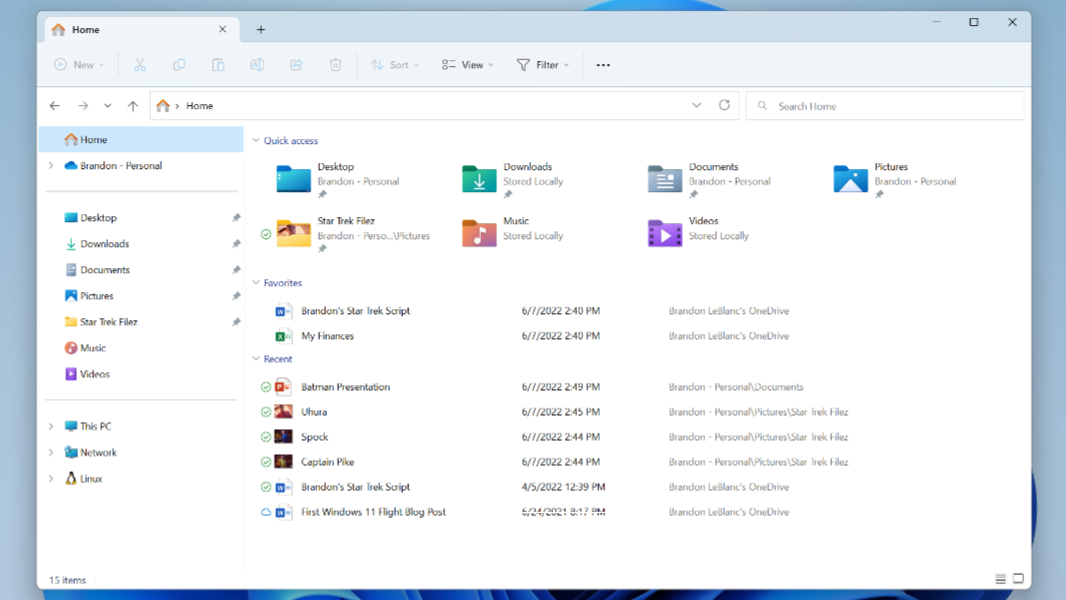This screenshot has height=600, width=1066.
Task: Click the Cut scissors icon in toolbar
Action: pyautogui.click(x=140, y=65)
